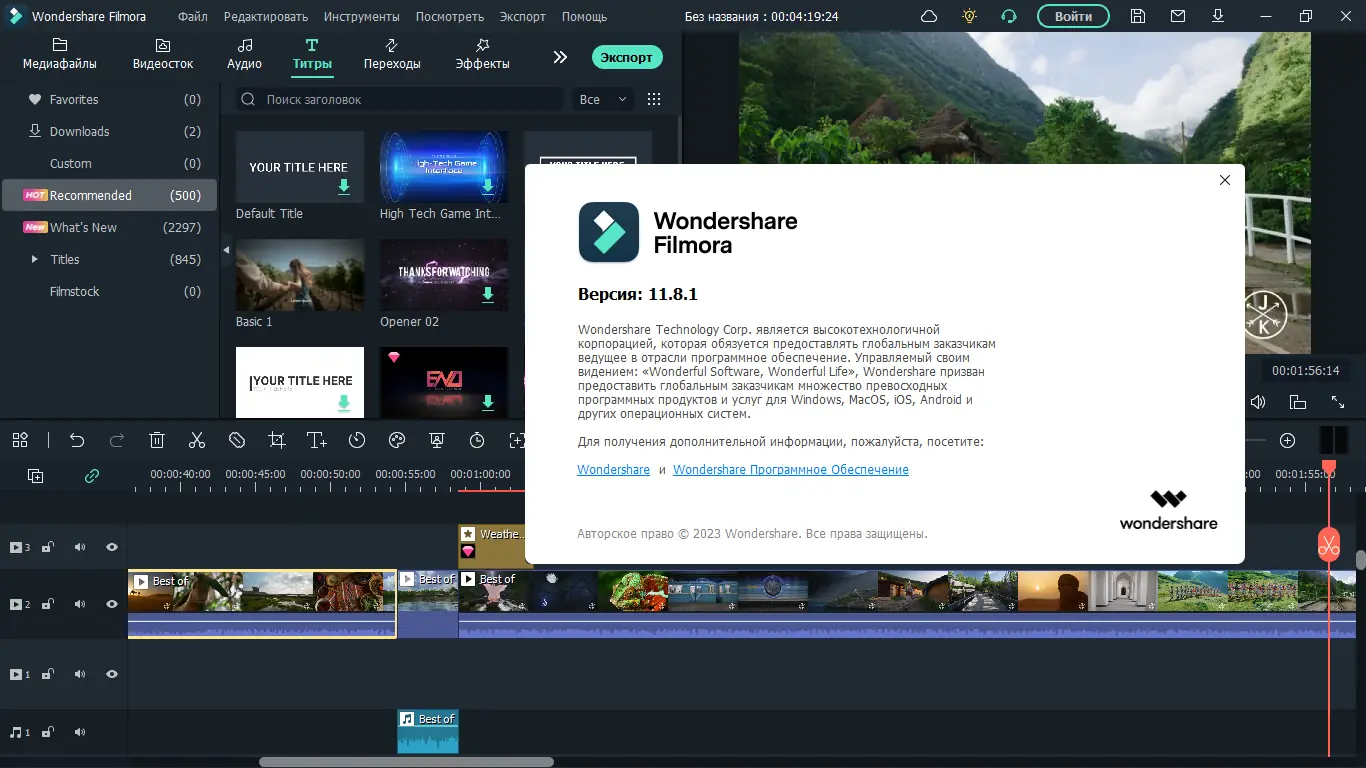Open the Файл menu

[192, 16]
